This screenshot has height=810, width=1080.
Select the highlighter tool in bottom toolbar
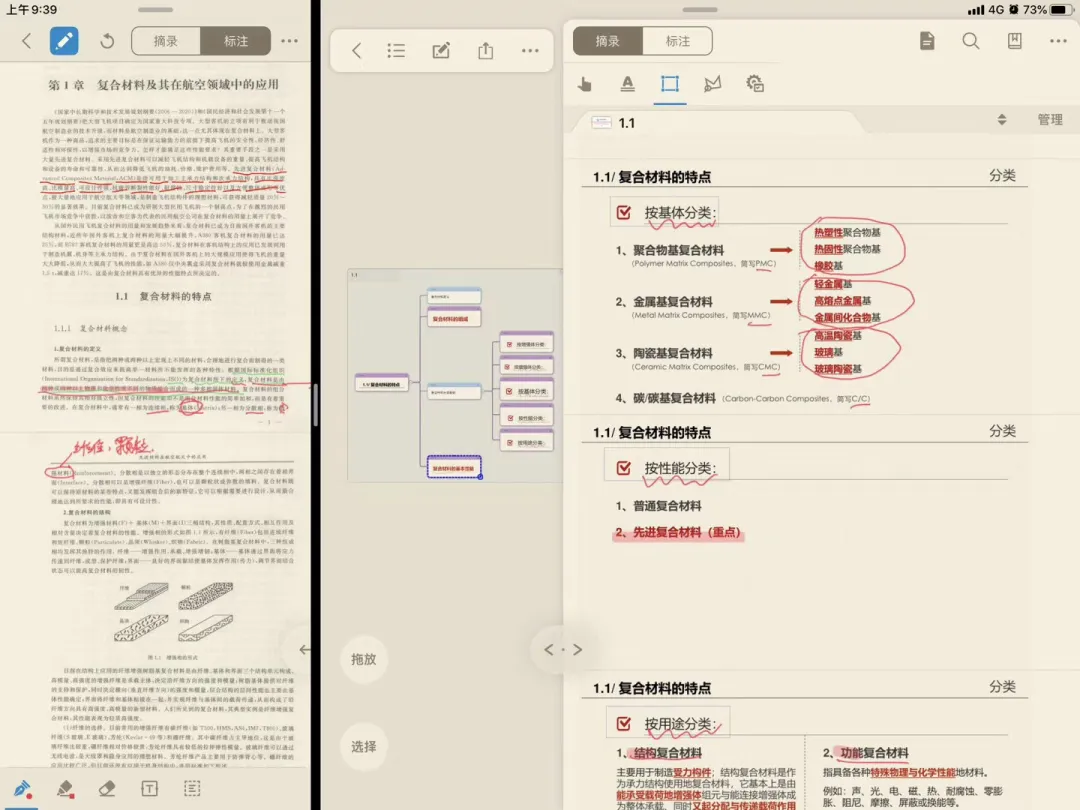click(65, 788)
